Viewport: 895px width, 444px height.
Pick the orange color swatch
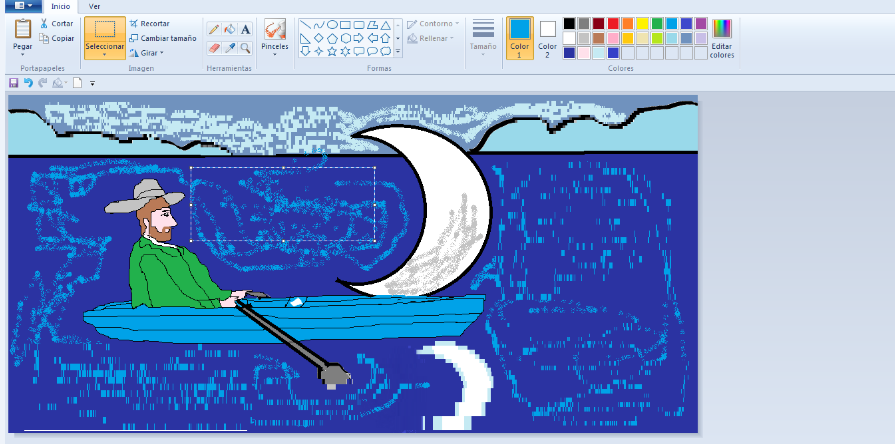pos(628,23)
